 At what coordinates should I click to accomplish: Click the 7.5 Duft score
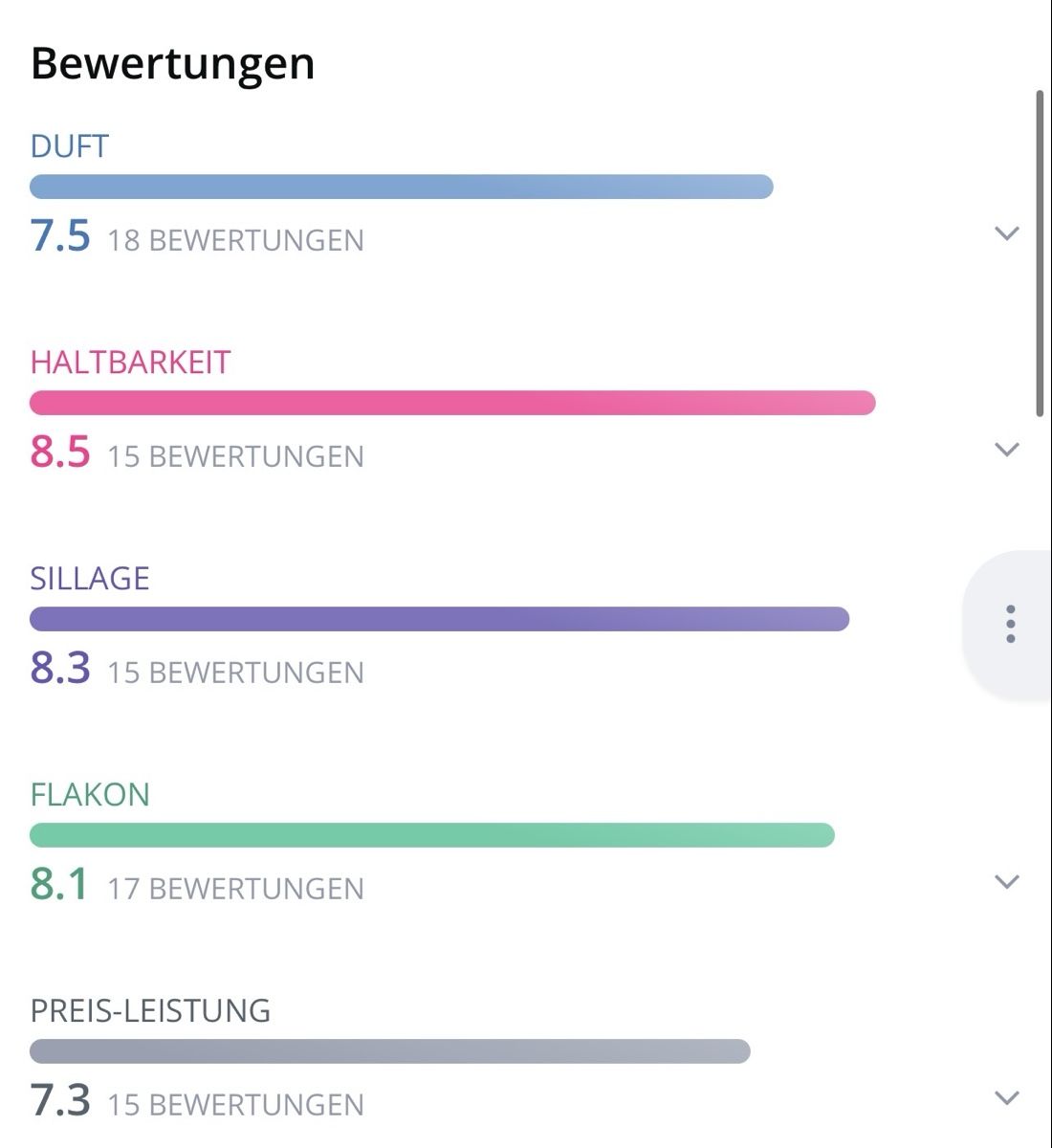(x=60, y=235)
